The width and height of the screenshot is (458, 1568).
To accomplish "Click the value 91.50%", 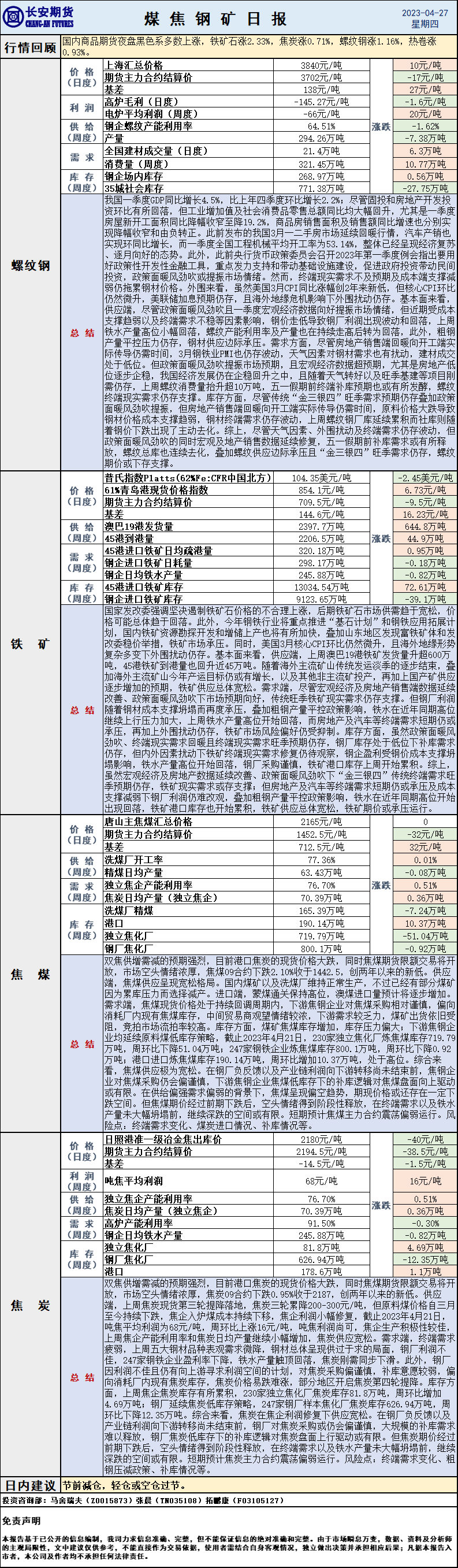I will coord(321,1224).
